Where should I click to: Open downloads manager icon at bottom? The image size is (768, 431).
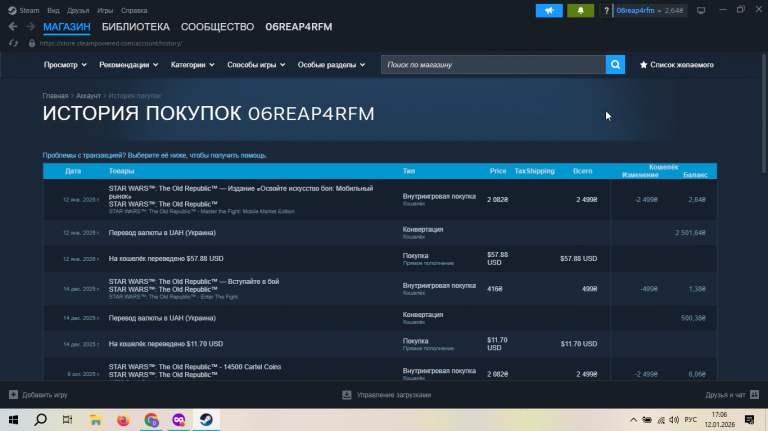point(347,395)
